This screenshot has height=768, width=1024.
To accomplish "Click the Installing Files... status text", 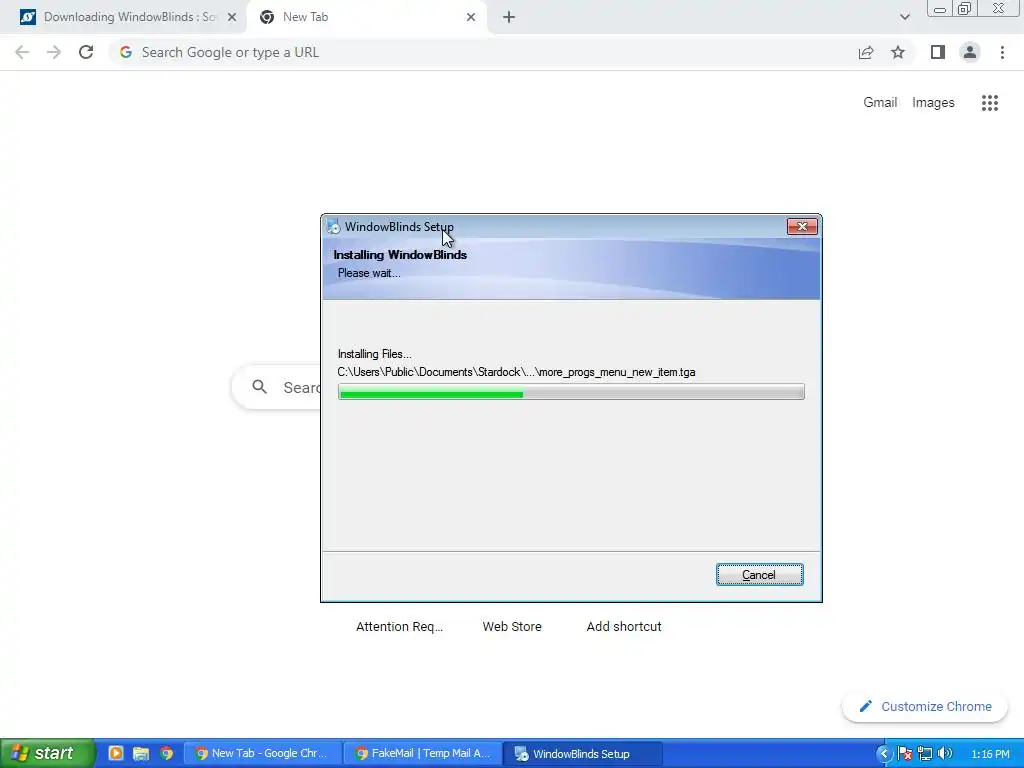I will coord(374,354).
